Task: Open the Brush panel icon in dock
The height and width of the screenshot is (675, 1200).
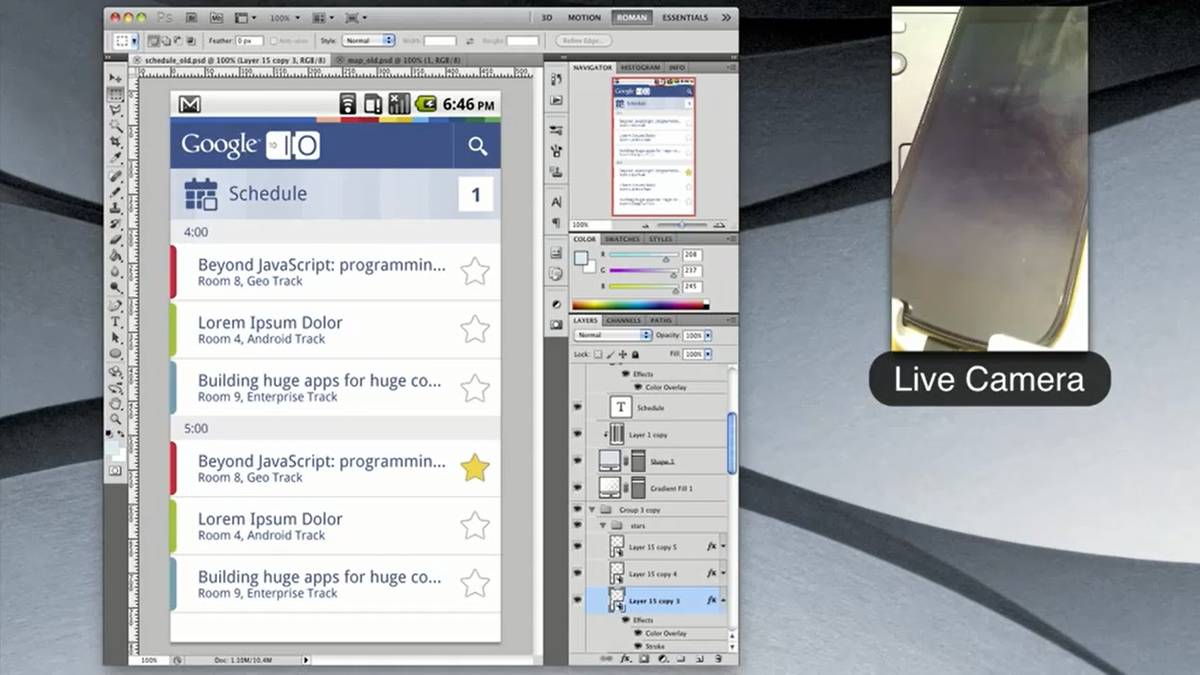Action: click(556, 151)
